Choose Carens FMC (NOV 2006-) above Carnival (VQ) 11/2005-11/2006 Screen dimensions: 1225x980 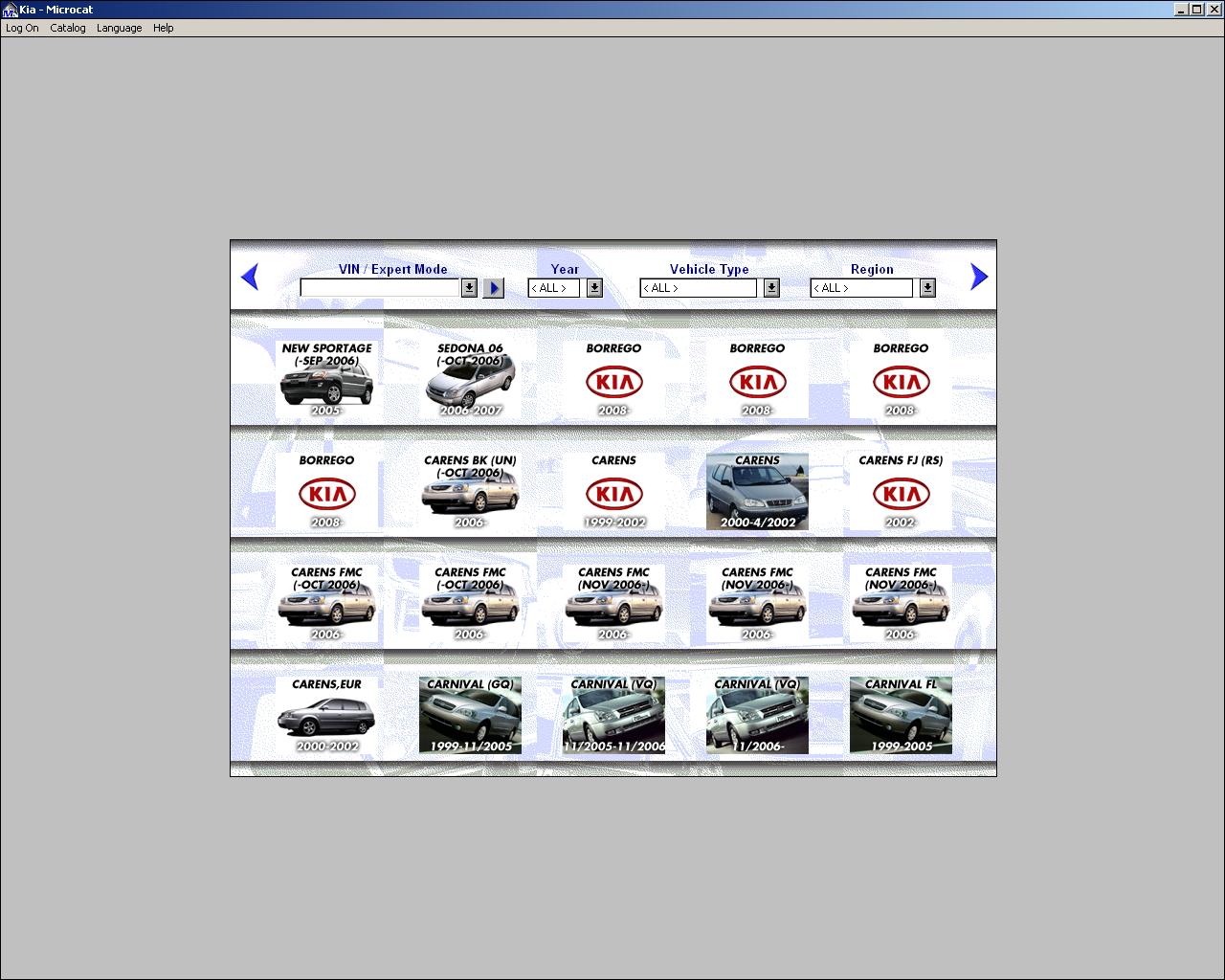click(613, 603)
